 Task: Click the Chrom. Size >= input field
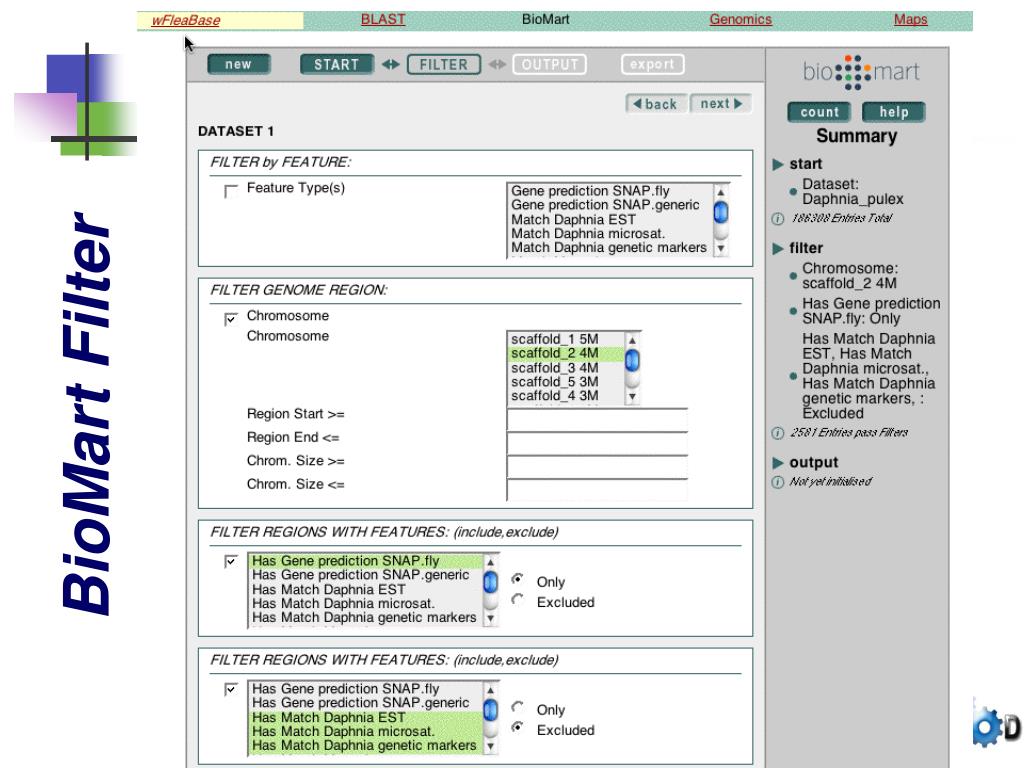tap(597, 466)
